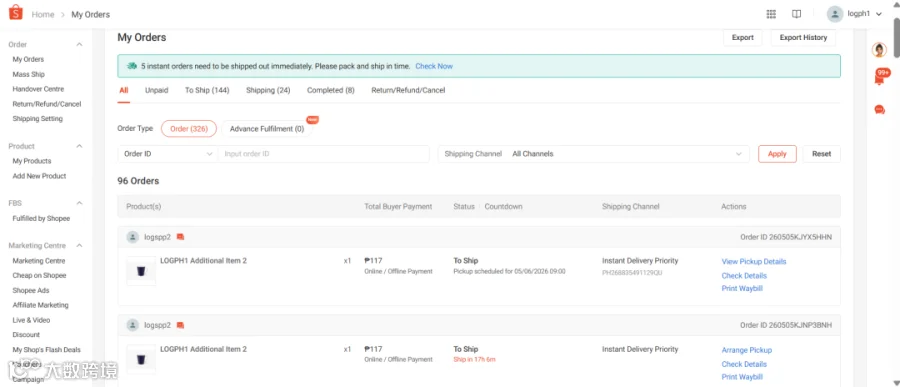The height and width of the screenshot is (387, 900).
Task: Open Live & Video in sidebar
Action: click(x=32, y=320)
